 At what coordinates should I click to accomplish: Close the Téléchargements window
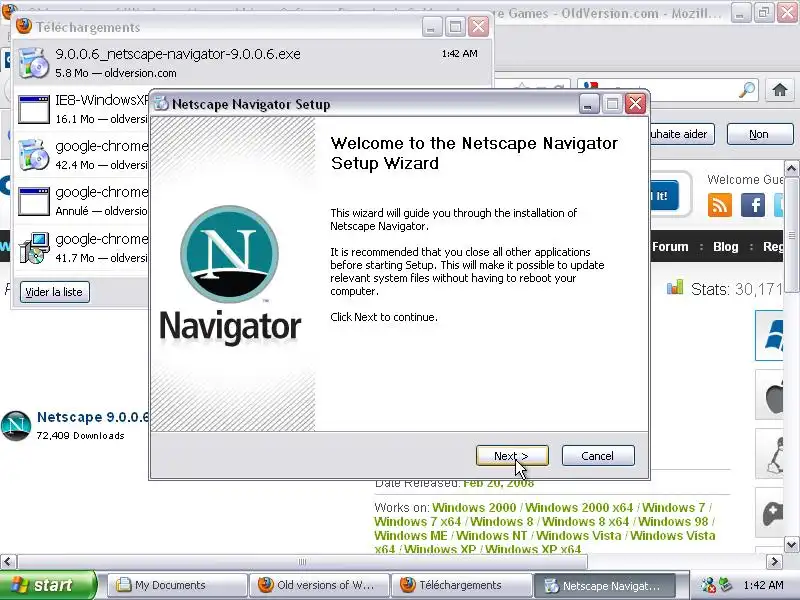tap(479, 27)
